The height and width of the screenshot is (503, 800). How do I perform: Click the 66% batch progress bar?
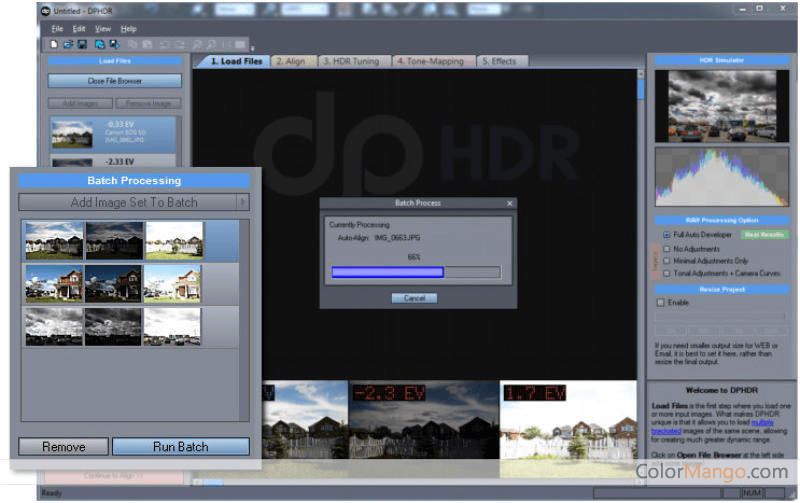pos(416,272)
